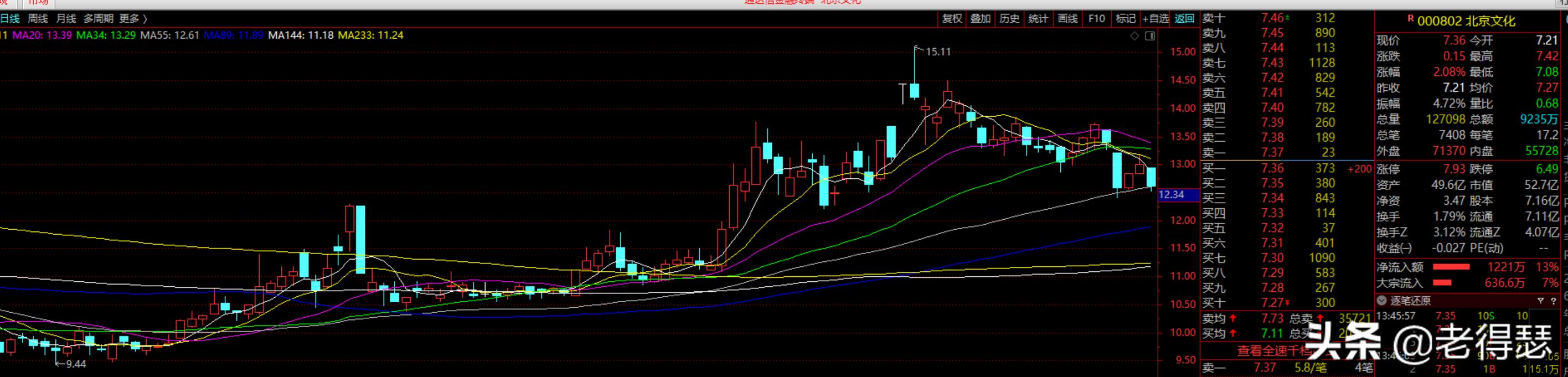
Task: Select the 卖七 7.43 order row
Action: point(1286,63)
